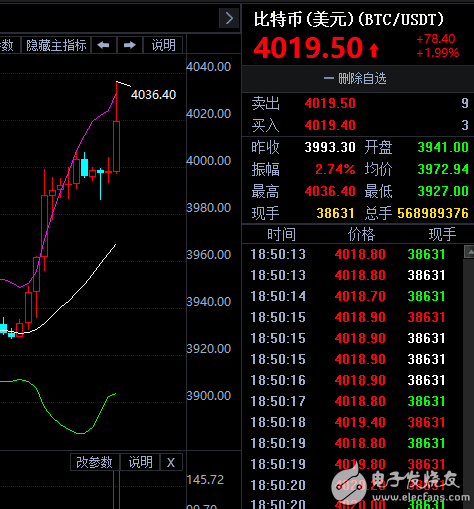Click the +78.40 price change value
The image size is (474, 509).
[x=436, y=39]
